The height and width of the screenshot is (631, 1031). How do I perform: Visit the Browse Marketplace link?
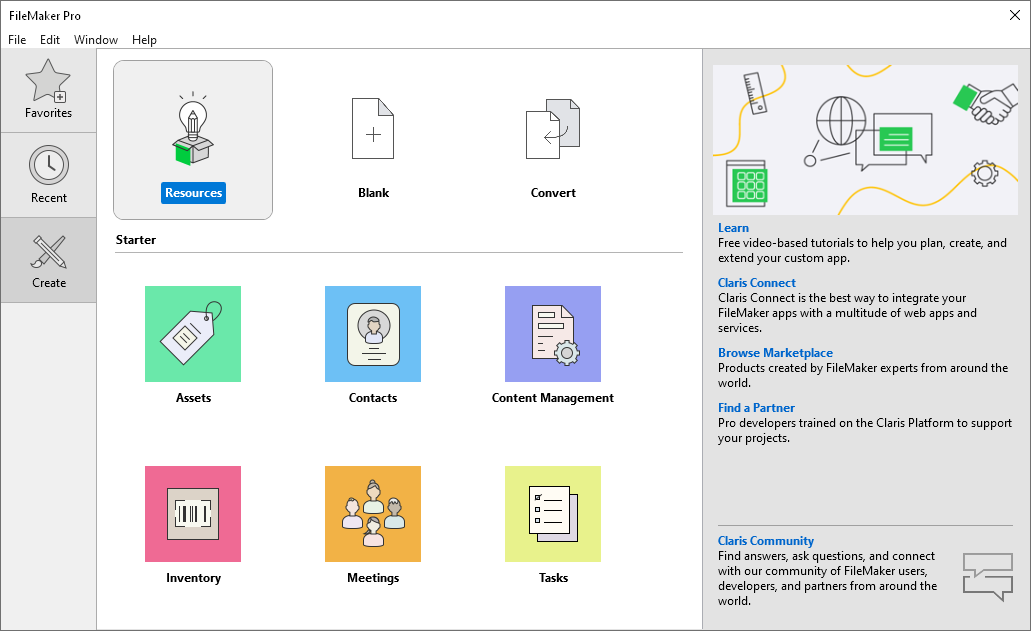tap(775, 353)
